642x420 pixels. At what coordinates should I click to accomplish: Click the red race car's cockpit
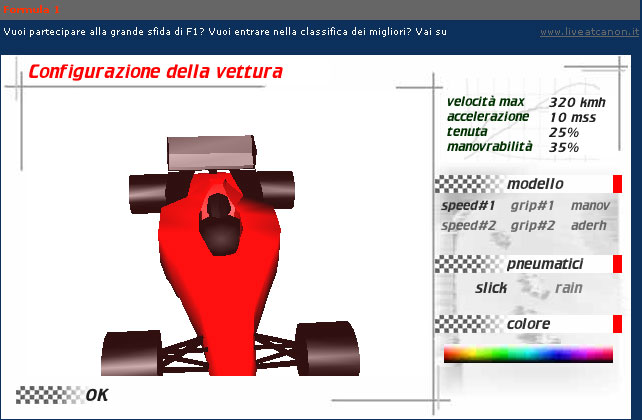[217, 225]
